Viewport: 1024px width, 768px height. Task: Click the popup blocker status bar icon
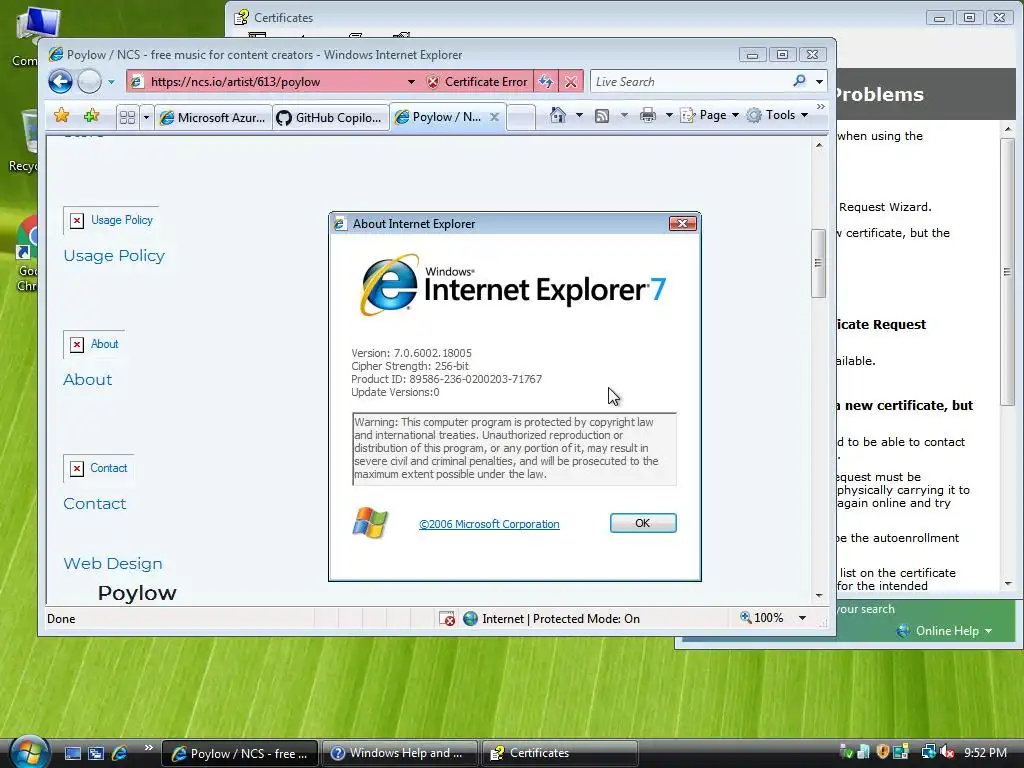(447, 618)
